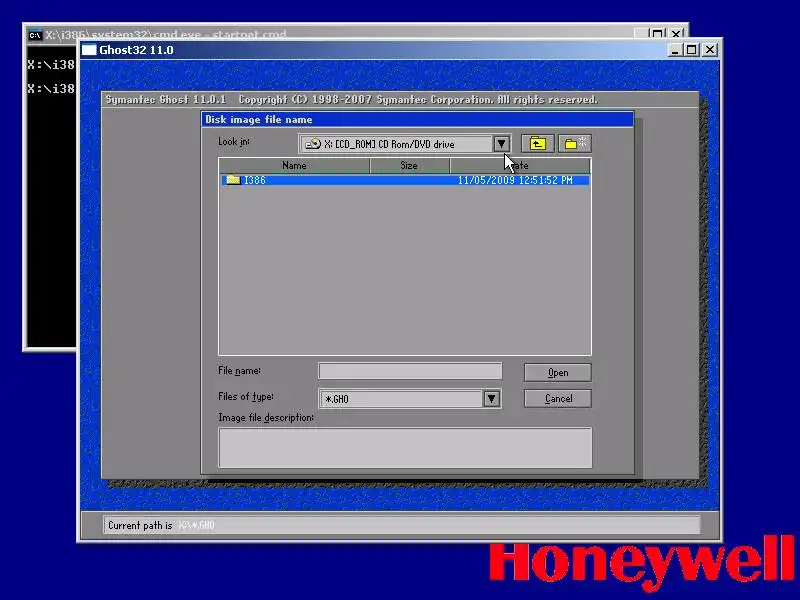Viewport: 800px width, 600px height.
Task: Click the File name input field
Action: (410, 371)
